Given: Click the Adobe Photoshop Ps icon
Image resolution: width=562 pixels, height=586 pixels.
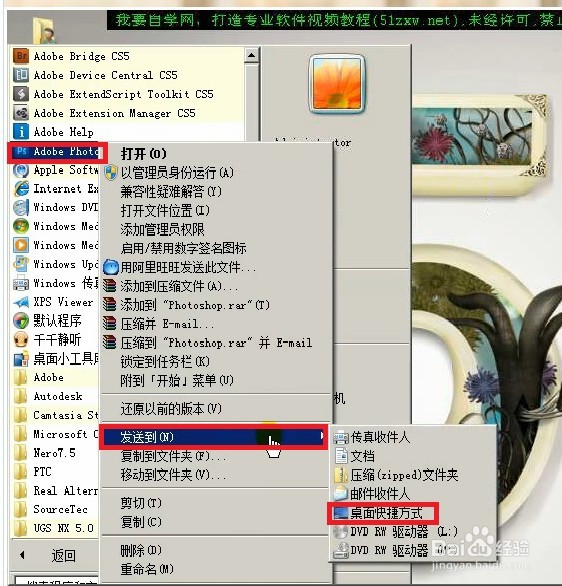Looking at the screenshot, I should tap(22, 151).
